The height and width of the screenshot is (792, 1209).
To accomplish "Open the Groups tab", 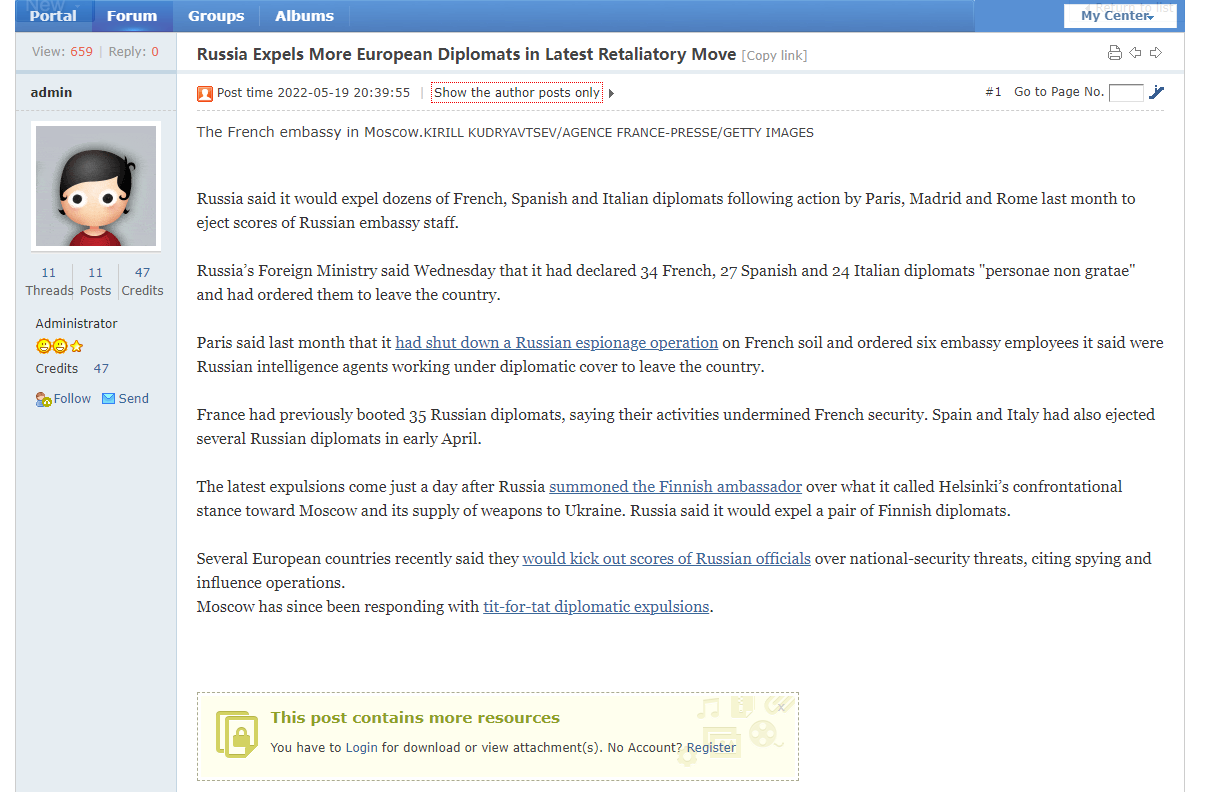I will 216,16.
